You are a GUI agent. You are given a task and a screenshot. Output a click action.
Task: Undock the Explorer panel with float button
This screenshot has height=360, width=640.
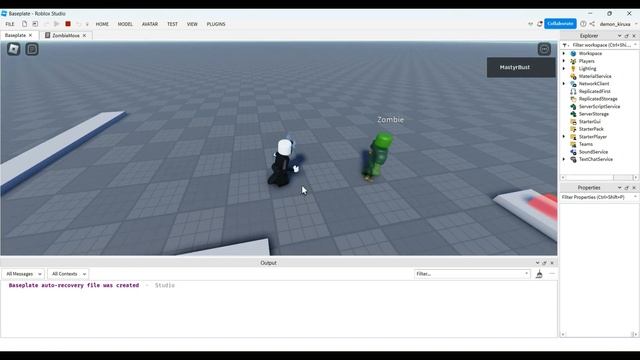627,36
